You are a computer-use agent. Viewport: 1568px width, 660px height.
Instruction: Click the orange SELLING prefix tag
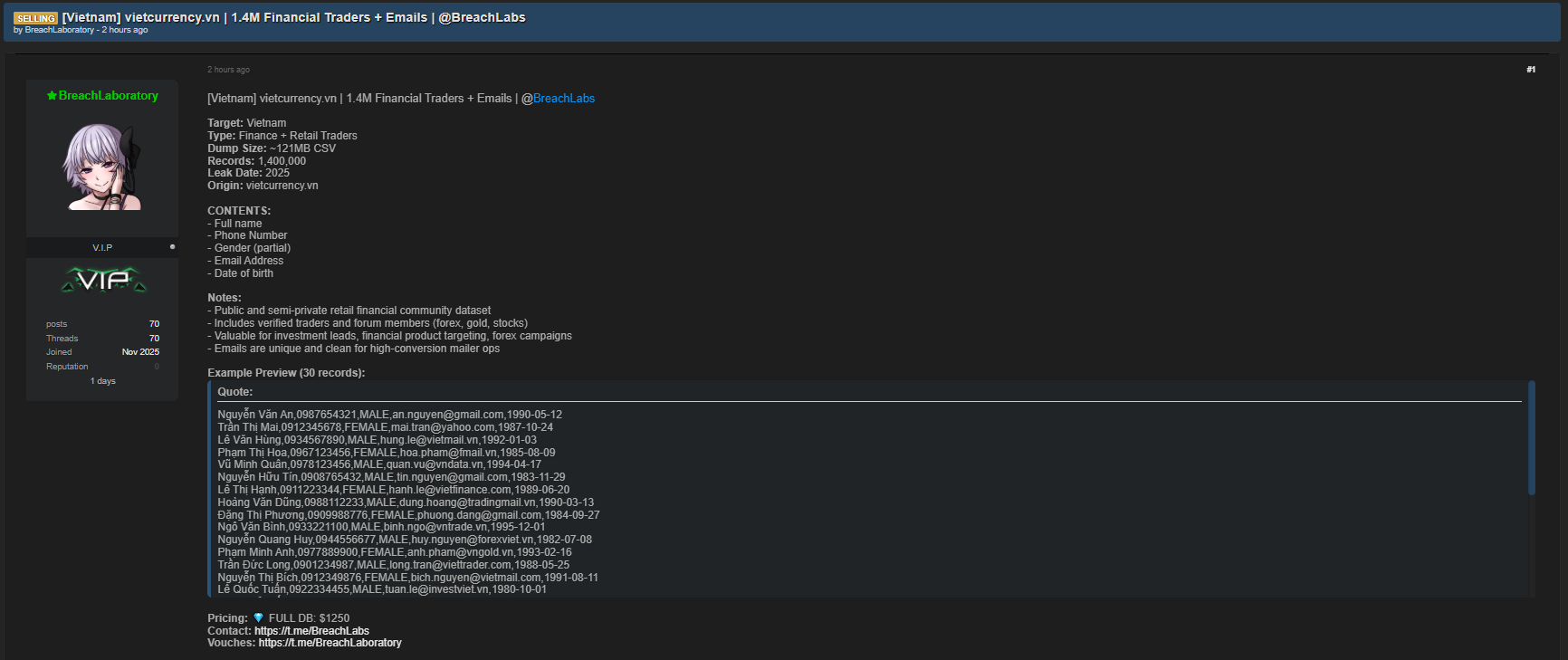click(x=35, y=18)
